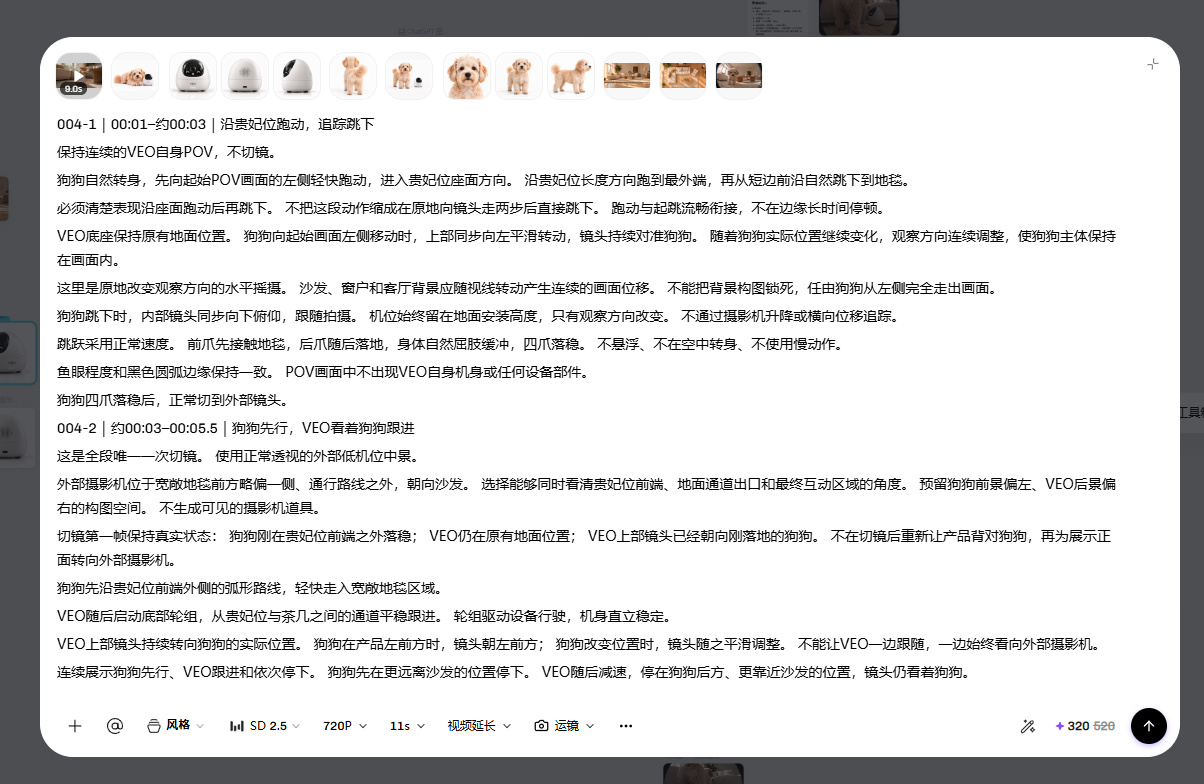
Task: Open the 运镜 camera movement dropdown
Action: tap(565, 726)
